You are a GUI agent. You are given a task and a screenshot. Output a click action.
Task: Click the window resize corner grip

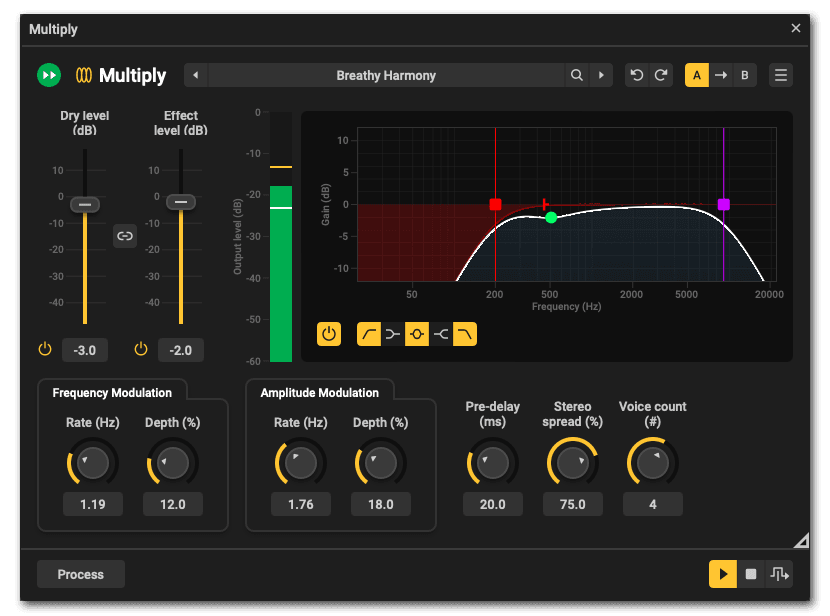click(801, 540)
